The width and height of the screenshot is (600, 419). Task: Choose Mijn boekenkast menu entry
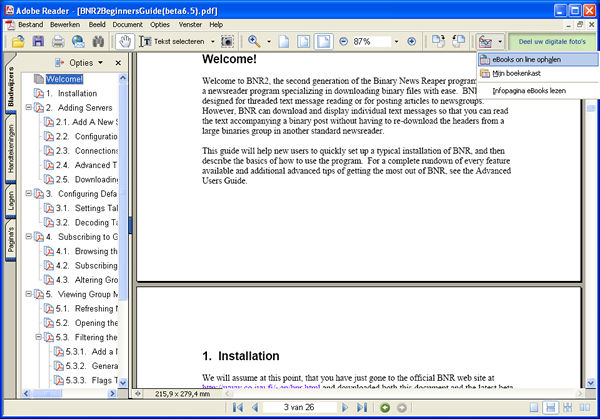coord(538,73)
